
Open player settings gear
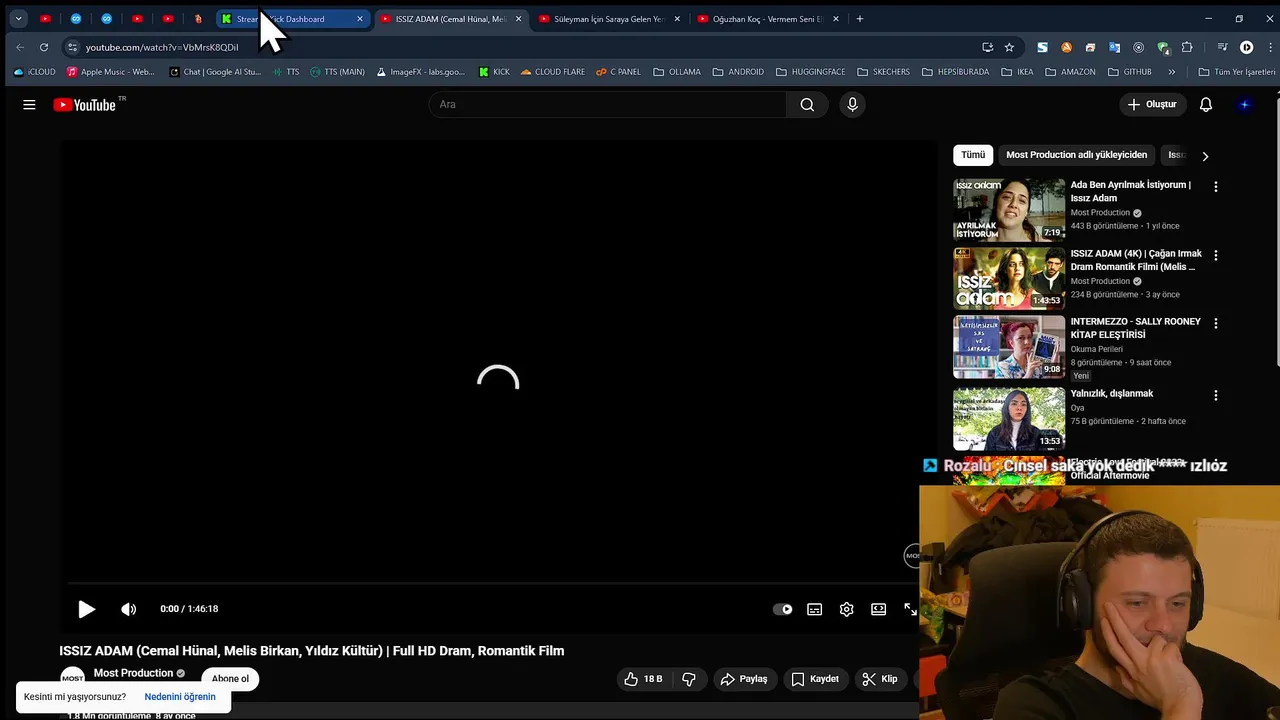pyautogui.click(x=847, y=609)
